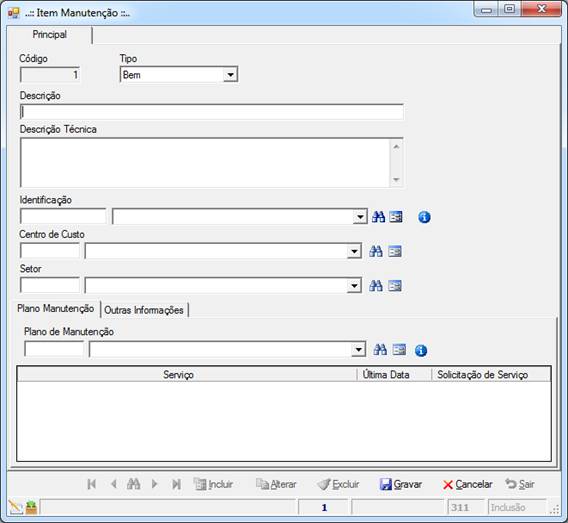The height and width of the screenshot is (523, 568).
Task: Open the form icon beside Setor
Action: tap(395, 286)
